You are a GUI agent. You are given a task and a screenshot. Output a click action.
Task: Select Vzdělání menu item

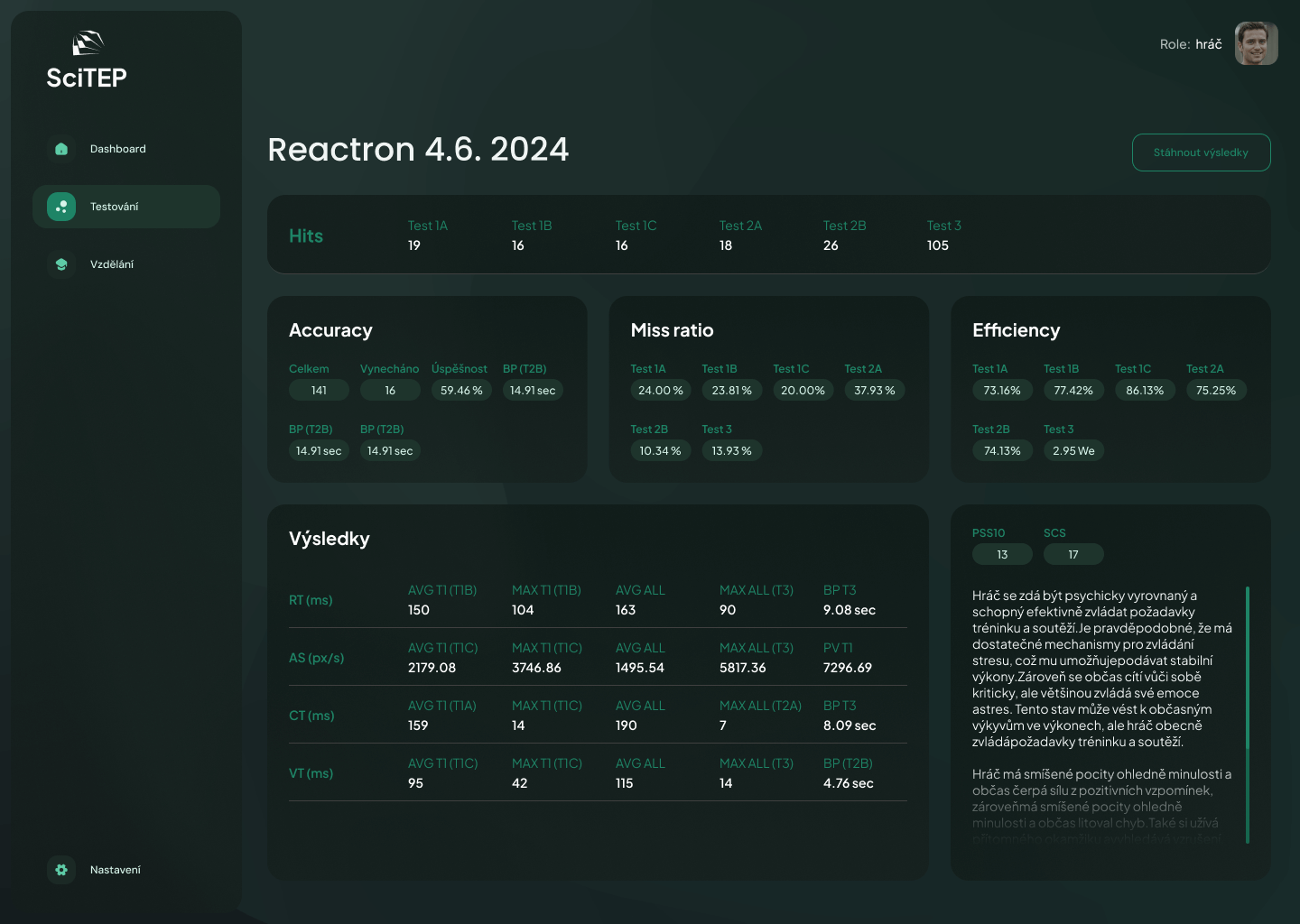click(112, 264)
